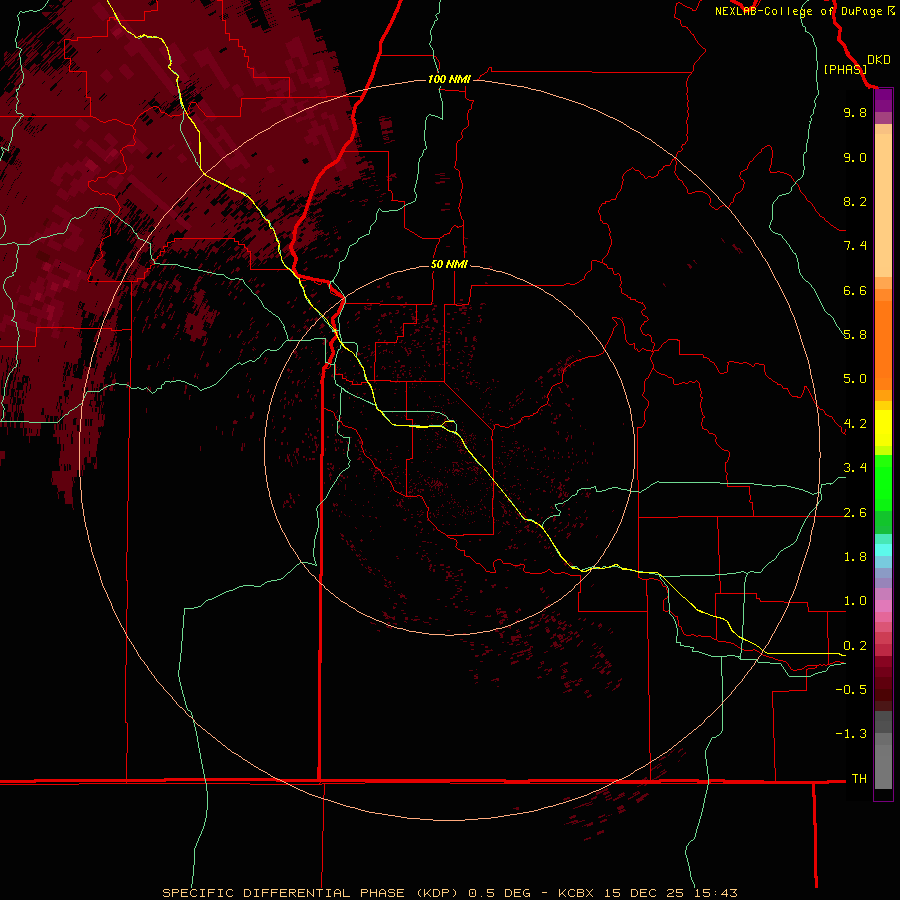The height and width of the screenshot is (900, 900).
Task: Click the 0.5 DEG elevation text
Action: click(x=499, y=893)
